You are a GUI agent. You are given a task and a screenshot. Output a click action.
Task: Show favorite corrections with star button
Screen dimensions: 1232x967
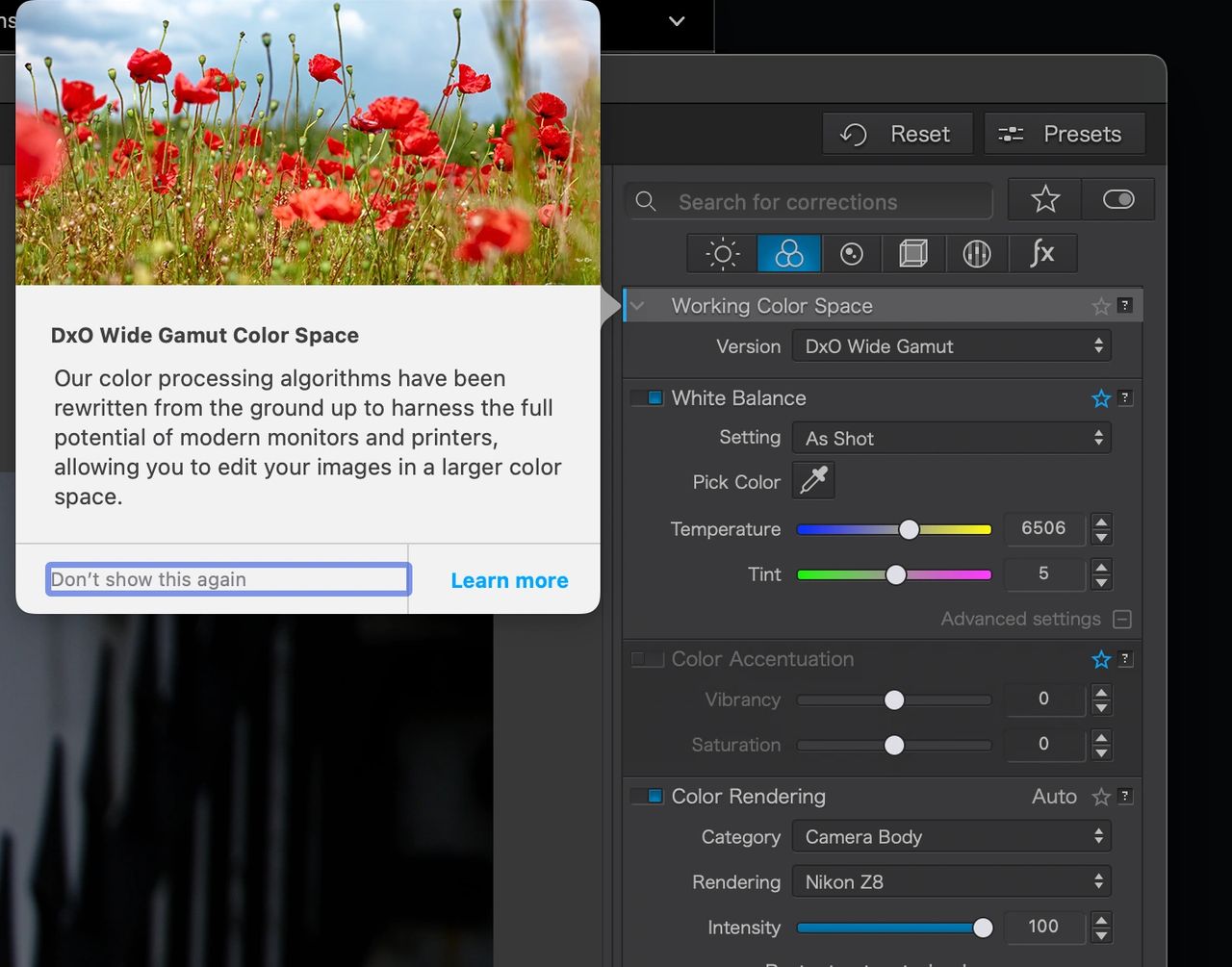coord(1044,200)
